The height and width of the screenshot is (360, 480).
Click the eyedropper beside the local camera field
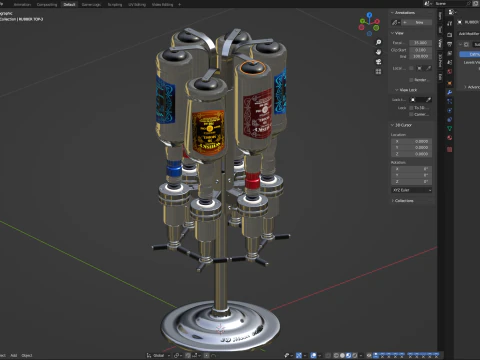[x=429, y=68]
